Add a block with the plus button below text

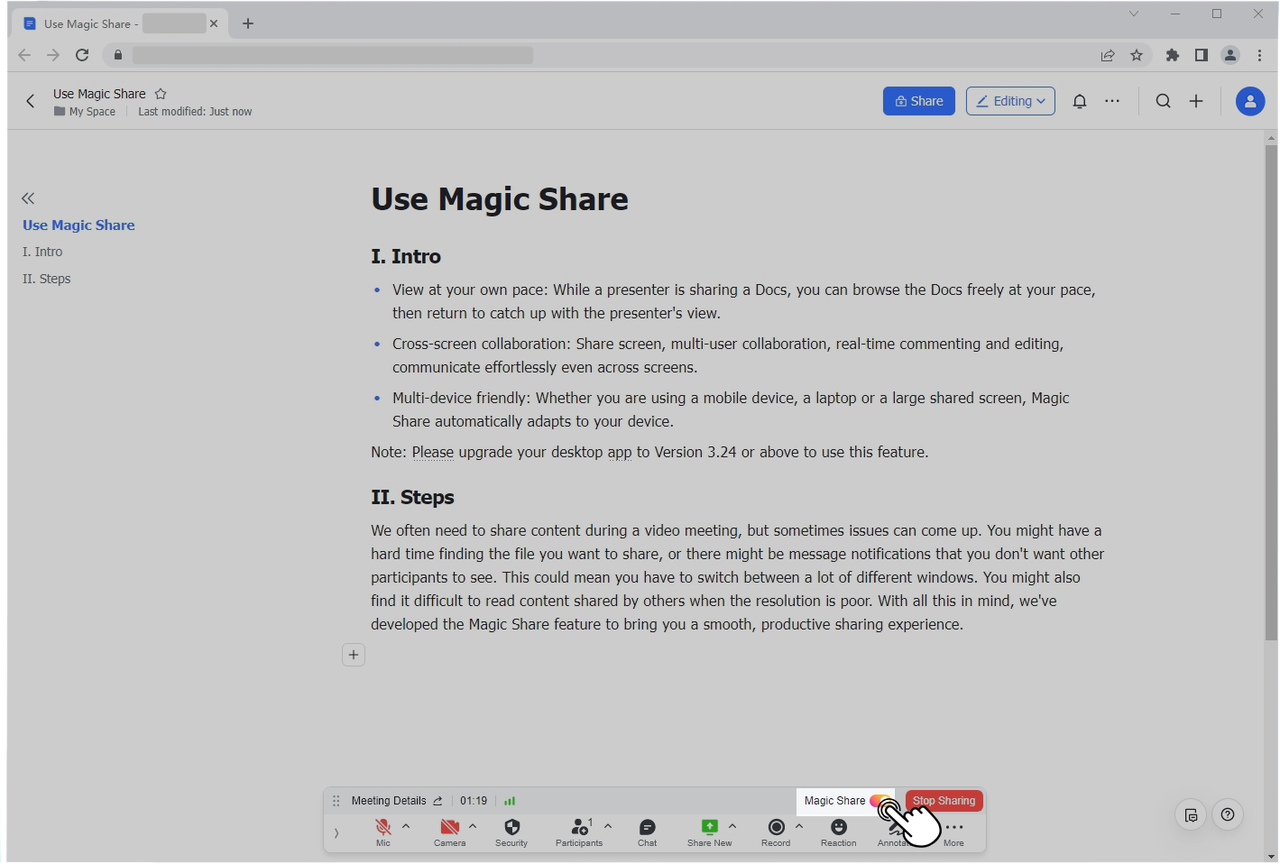(353, 655)
